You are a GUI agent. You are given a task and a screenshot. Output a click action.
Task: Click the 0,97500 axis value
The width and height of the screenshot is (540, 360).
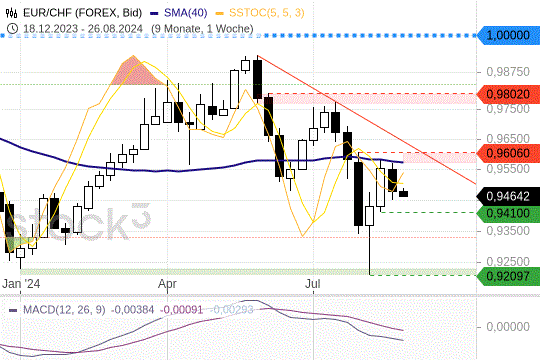point(508,109)
